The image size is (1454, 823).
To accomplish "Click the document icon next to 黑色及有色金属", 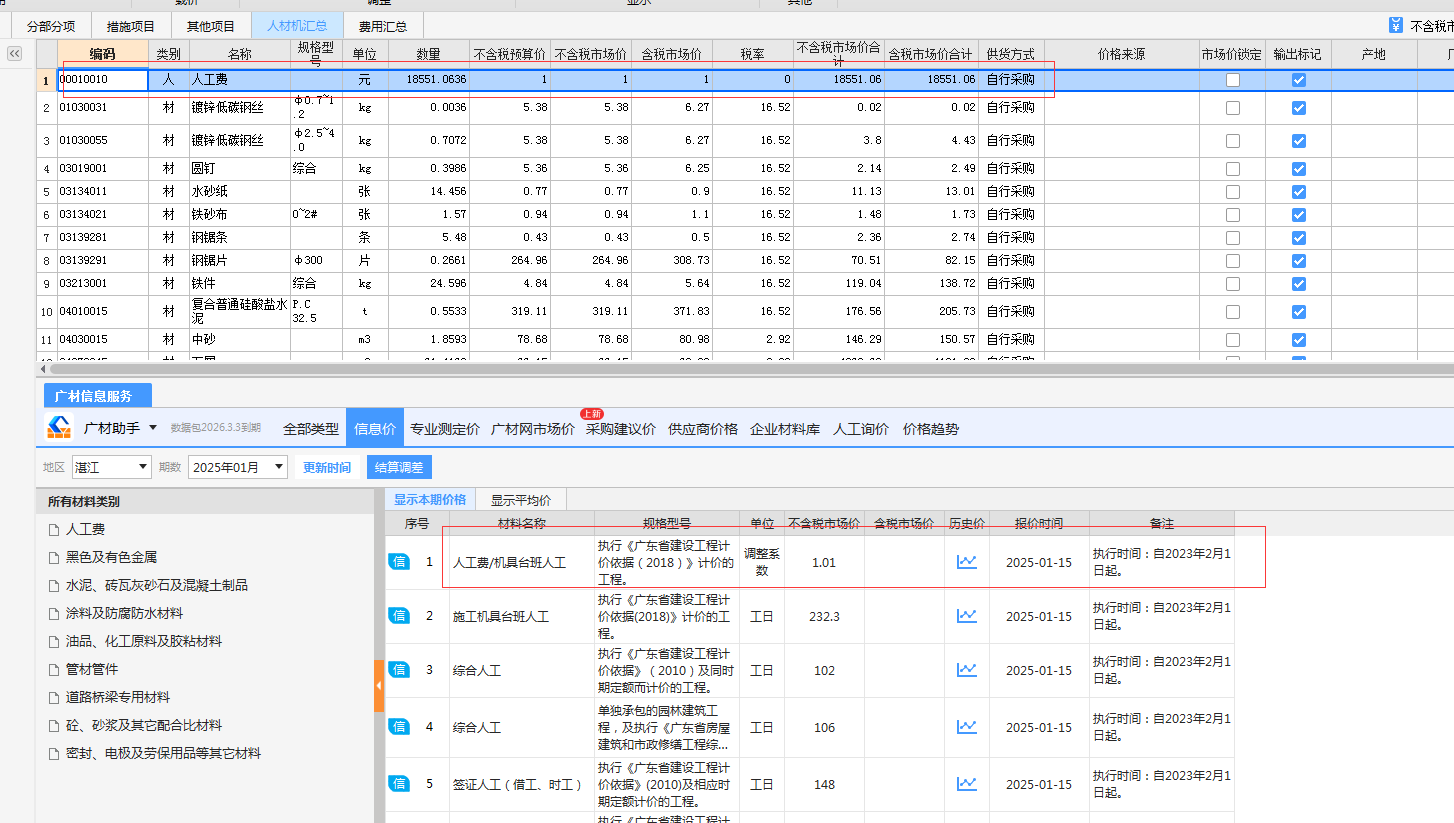I will click(54, 558).
